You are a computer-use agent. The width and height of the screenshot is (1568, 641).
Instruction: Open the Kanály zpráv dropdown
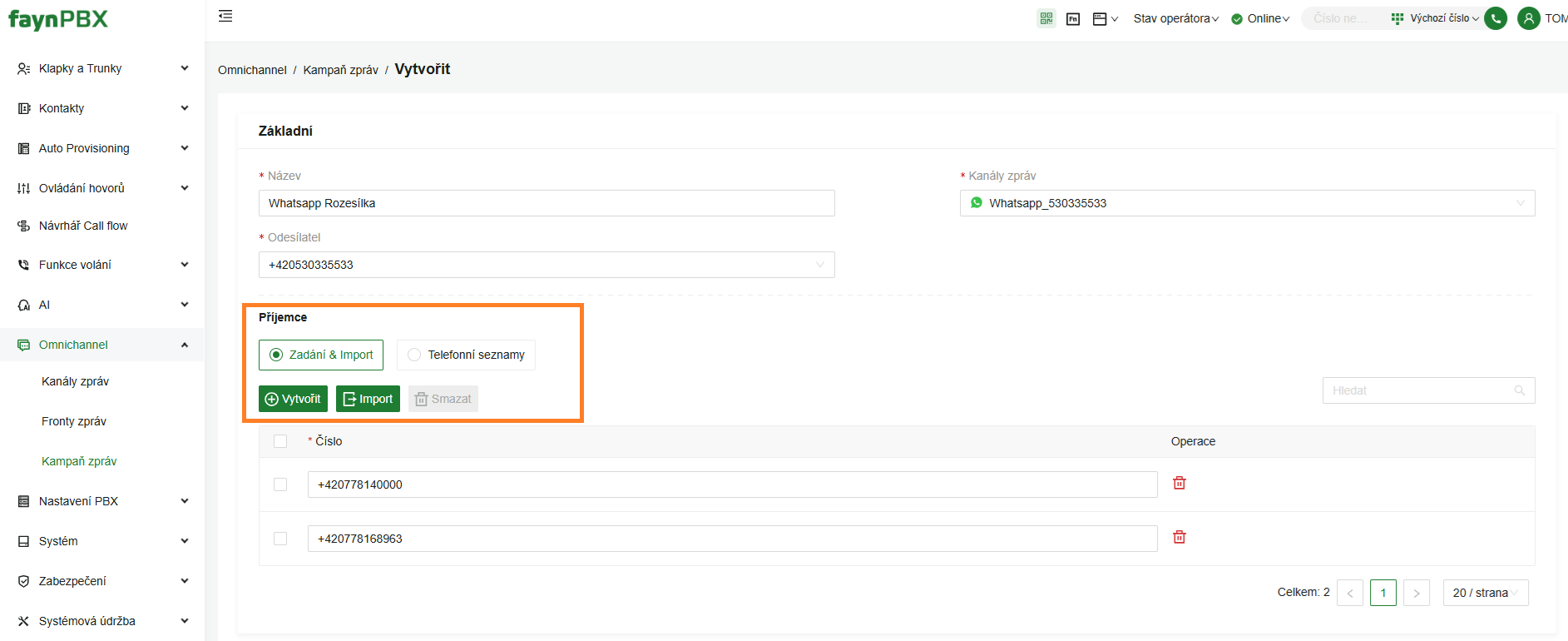pos(1247,203)
